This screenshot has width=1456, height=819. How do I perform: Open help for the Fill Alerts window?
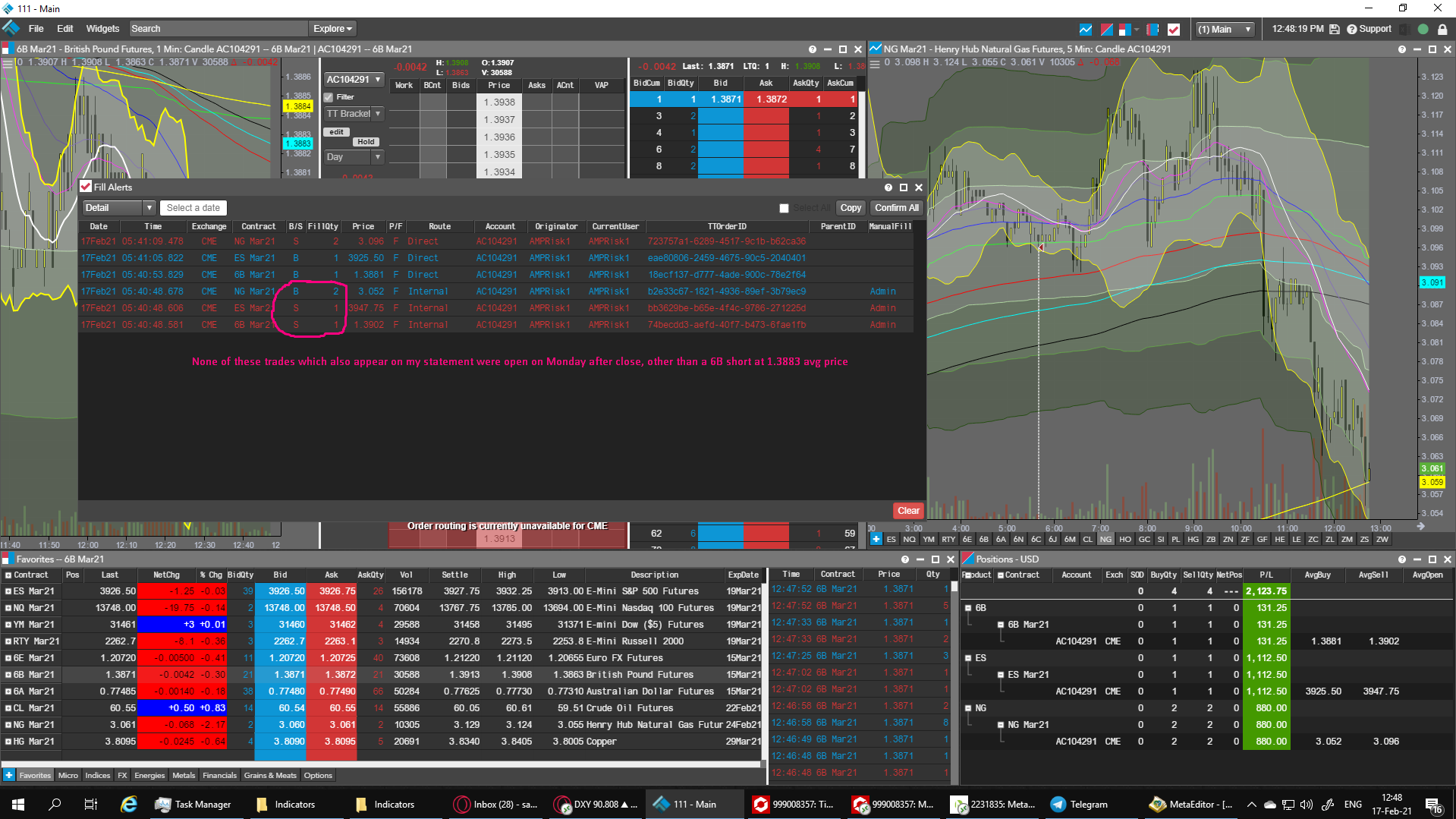point(888,187)
